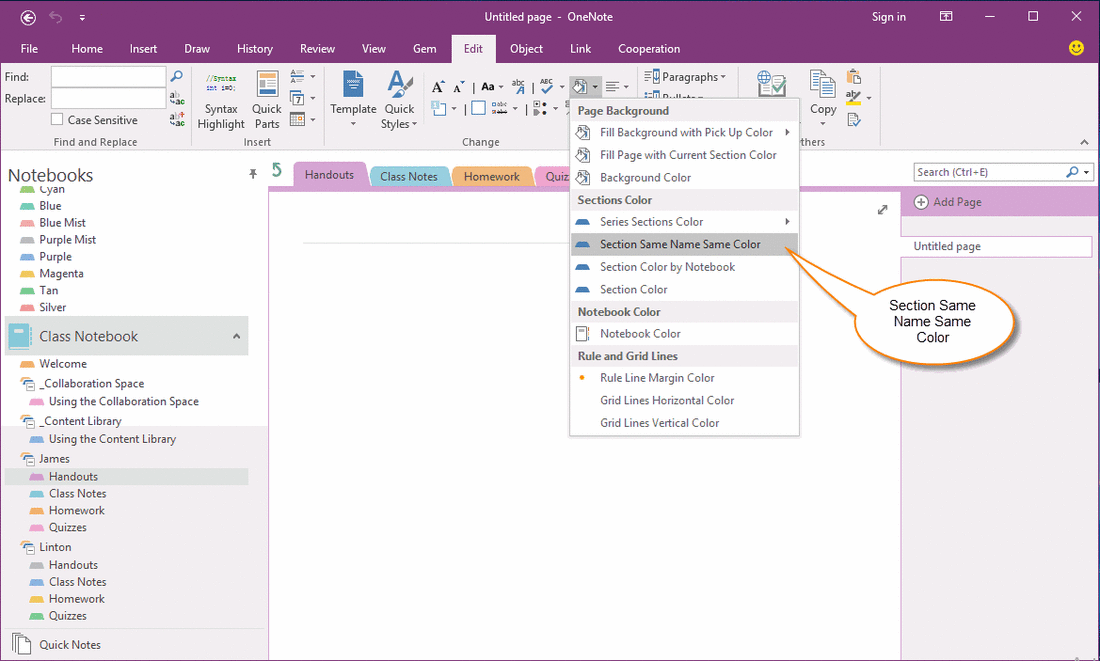Switch to the Gem ribbon tab

424,48
